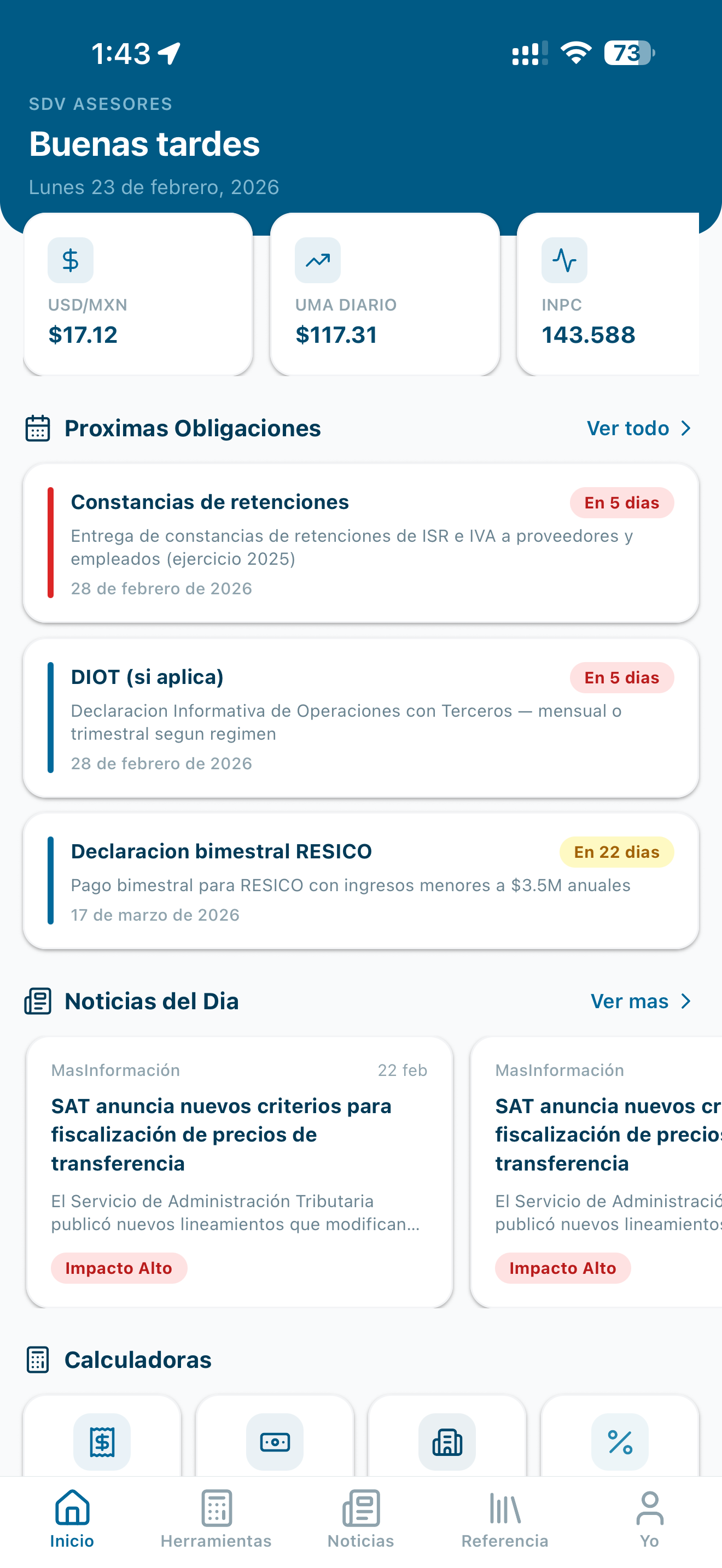Open the receipt dollar calculator icon
The width and height of the screenshot is (722, 1568).
(102, 1442)
